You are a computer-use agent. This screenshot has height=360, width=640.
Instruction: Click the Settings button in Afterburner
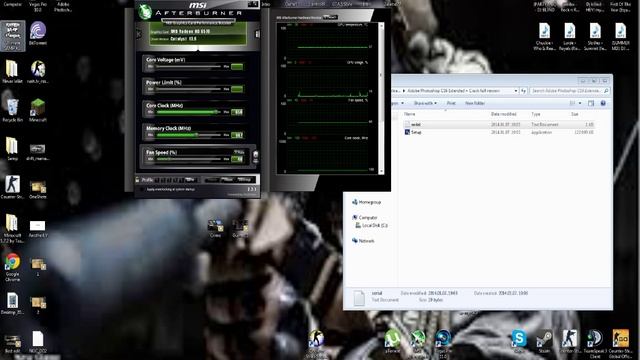(244, 180)
